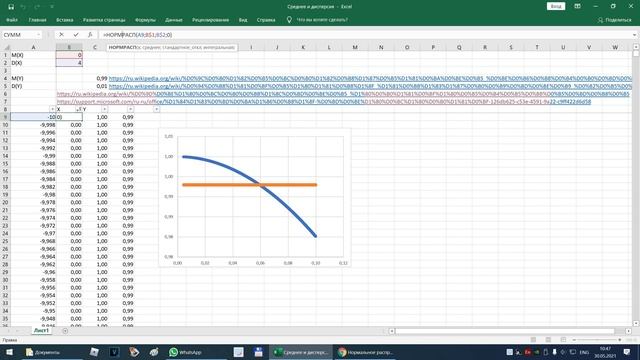Open filter dropdown in column E header row
The width and height of the screenshot is (640, 360).
(x=156, y=109)
